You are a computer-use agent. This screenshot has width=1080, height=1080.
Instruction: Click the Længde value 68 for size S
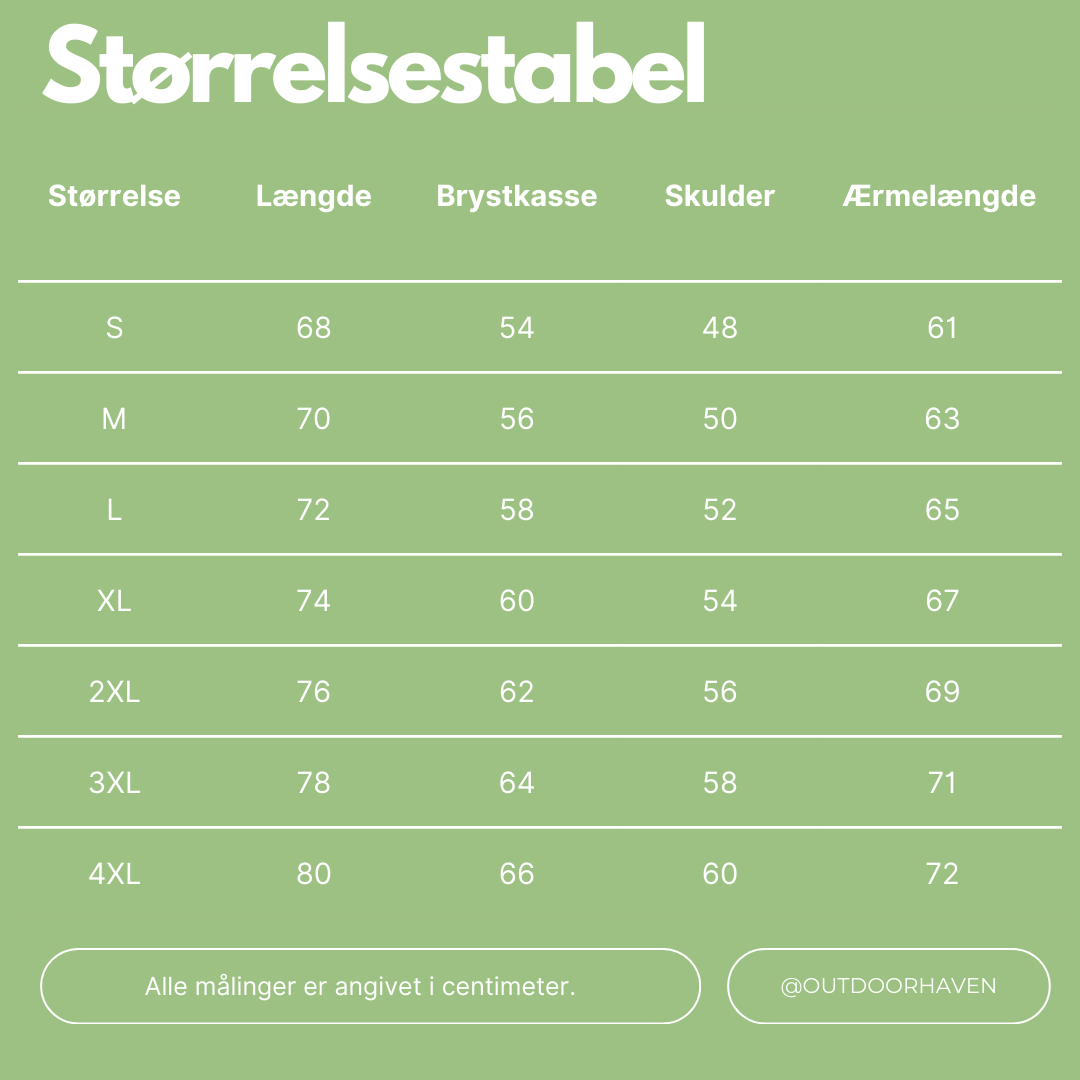(x=313, y=328)
